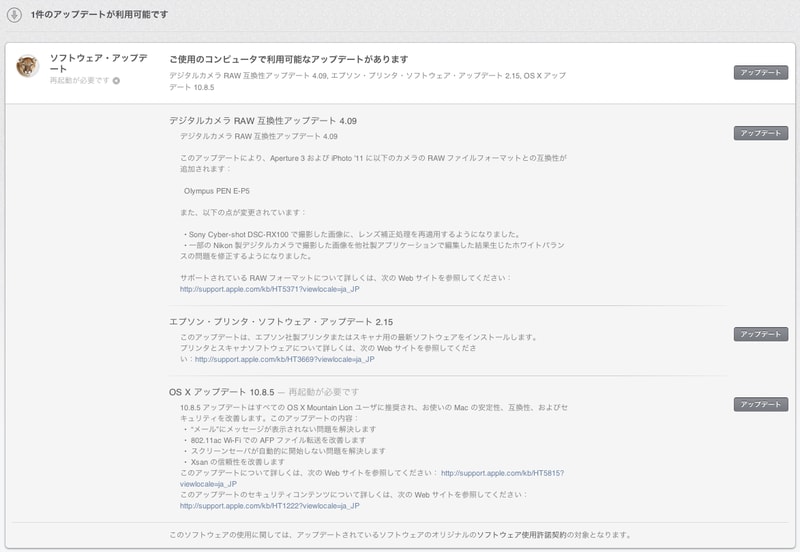Click the Olympus PEN E-P5 text
The image size is (800, 552).
tap(217, 191)
